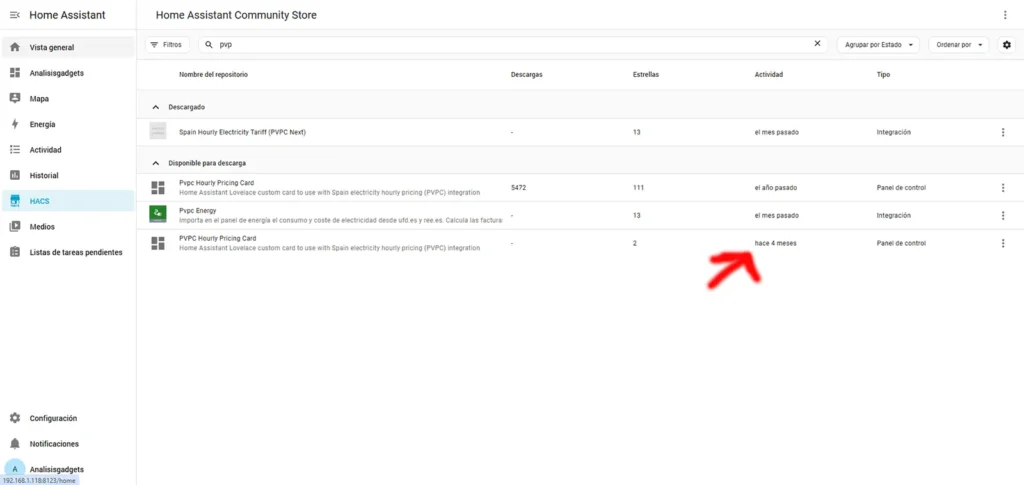Open Historial chart icon
Viewport: 1024px width, 485px height.
15,176
